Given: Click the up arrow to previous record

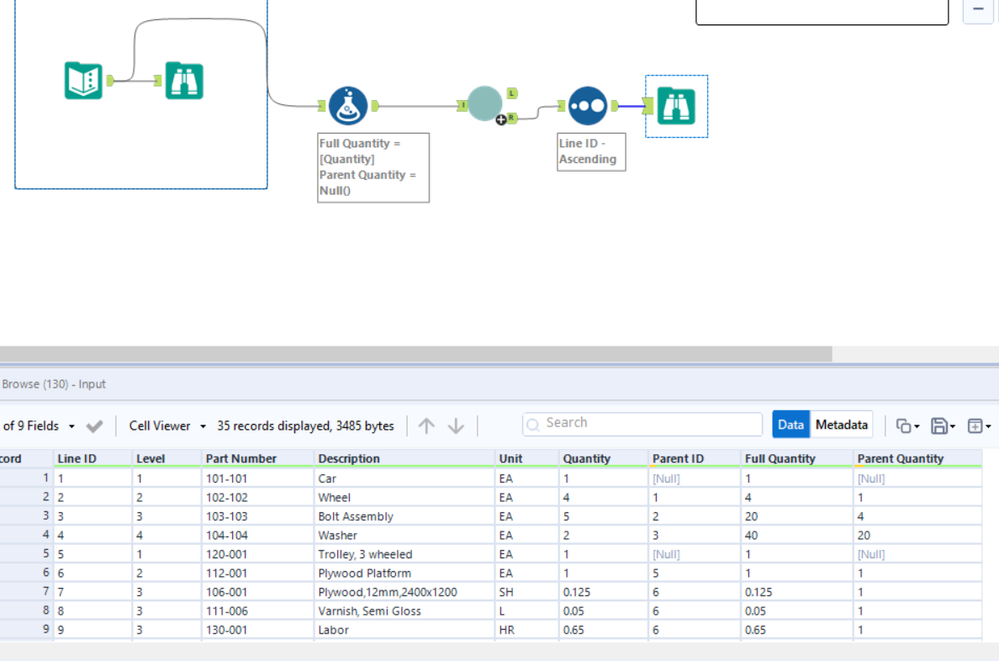Looking at the screenshot, I should pyautogui.click(x=427, y=426).
